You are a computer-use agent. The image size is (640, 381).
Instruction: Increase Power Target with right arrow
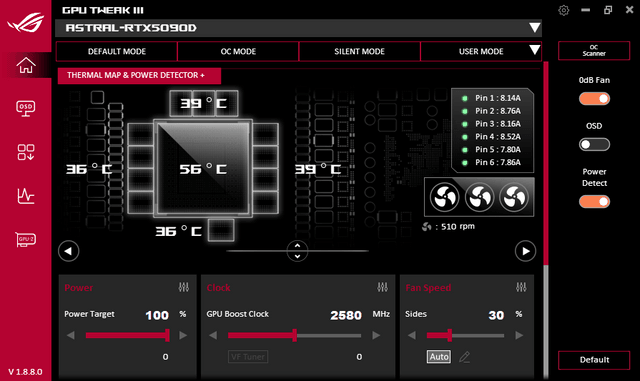tap(183, 336)
